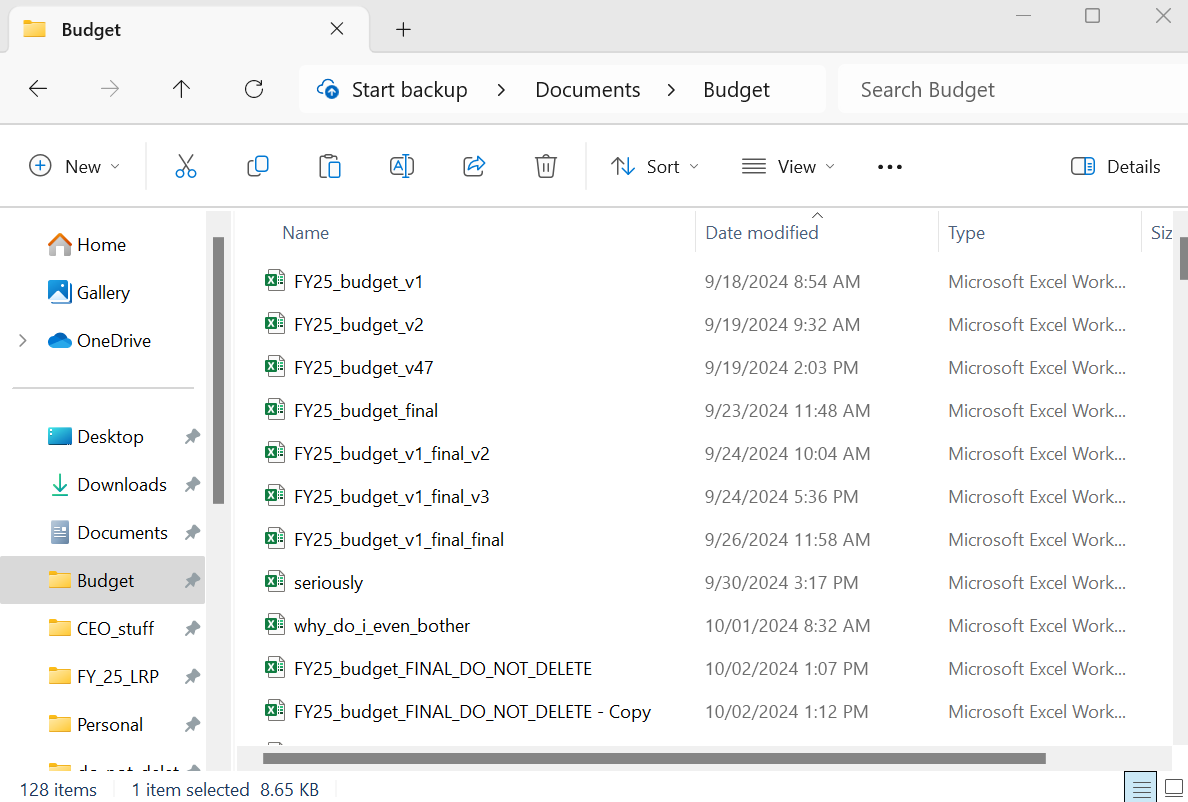The height and width of the screenshot is (802, 1188).
Task: Click the 128 items status text
Action: 58,790
